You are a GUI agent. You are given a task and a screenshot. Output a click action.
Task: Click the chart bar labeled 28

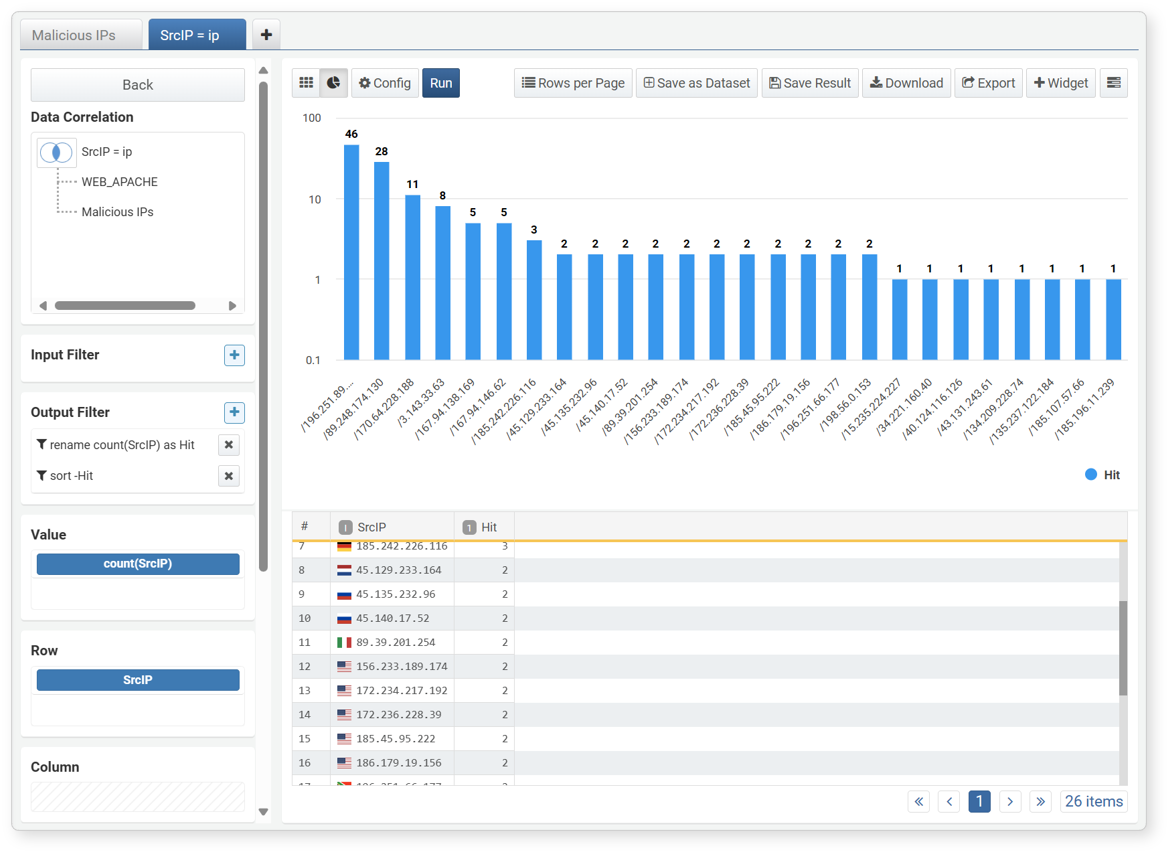[382, 261]
